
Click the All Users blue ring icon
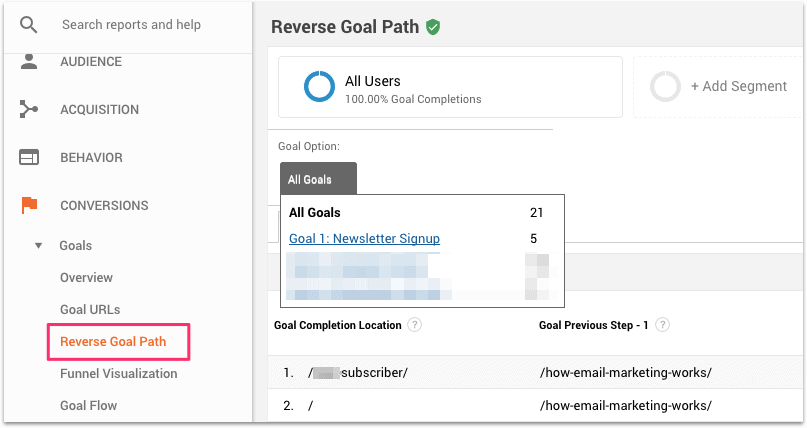320,87
